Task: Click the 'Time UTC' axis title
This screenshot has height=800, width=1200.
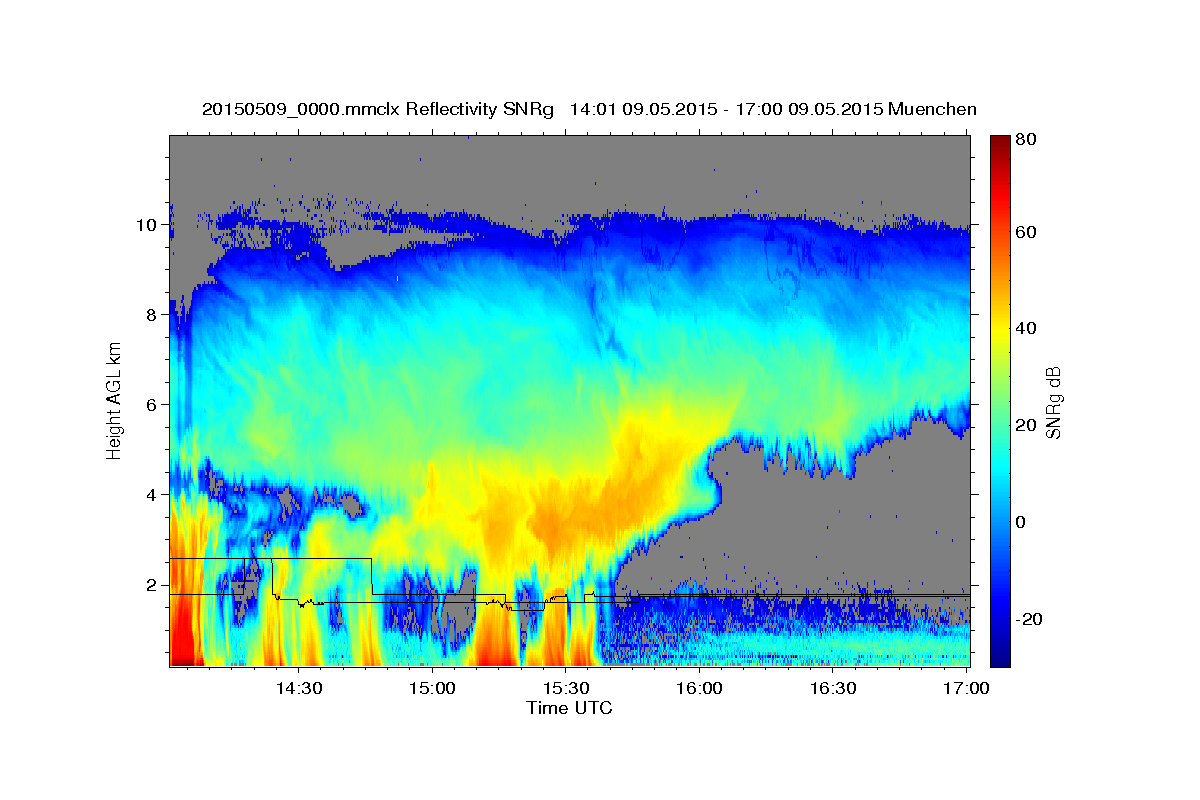Action: 569,708
